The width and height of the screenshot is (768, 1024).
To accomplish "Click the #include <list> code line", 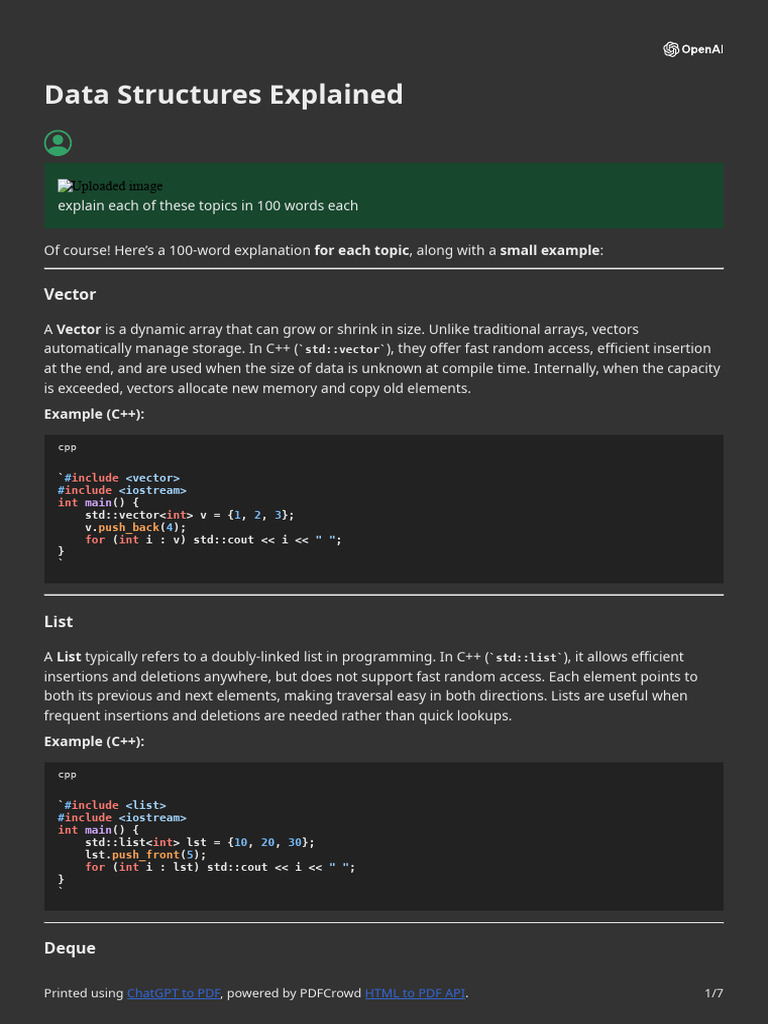I will point(115,805).
